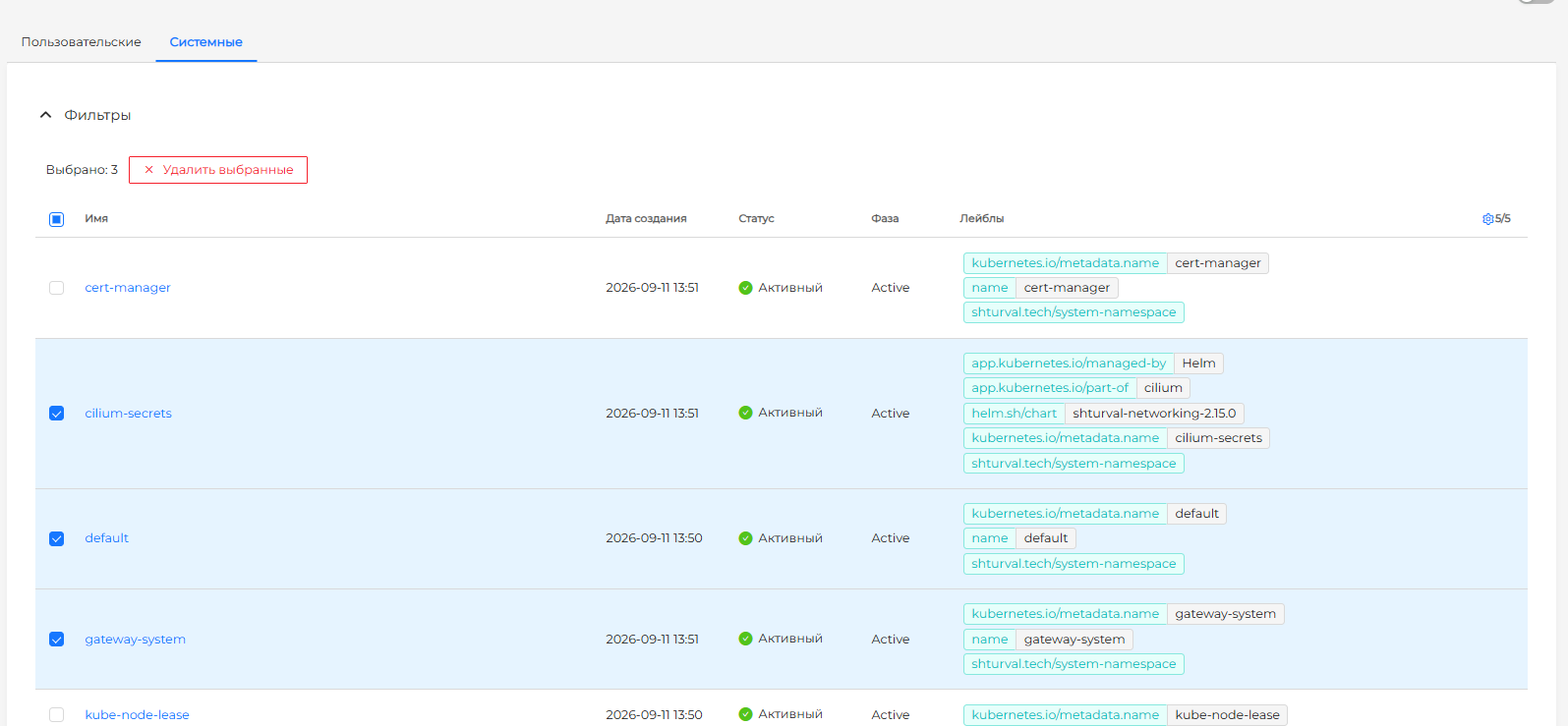Click the Лейблы column header

click(981, 218)
